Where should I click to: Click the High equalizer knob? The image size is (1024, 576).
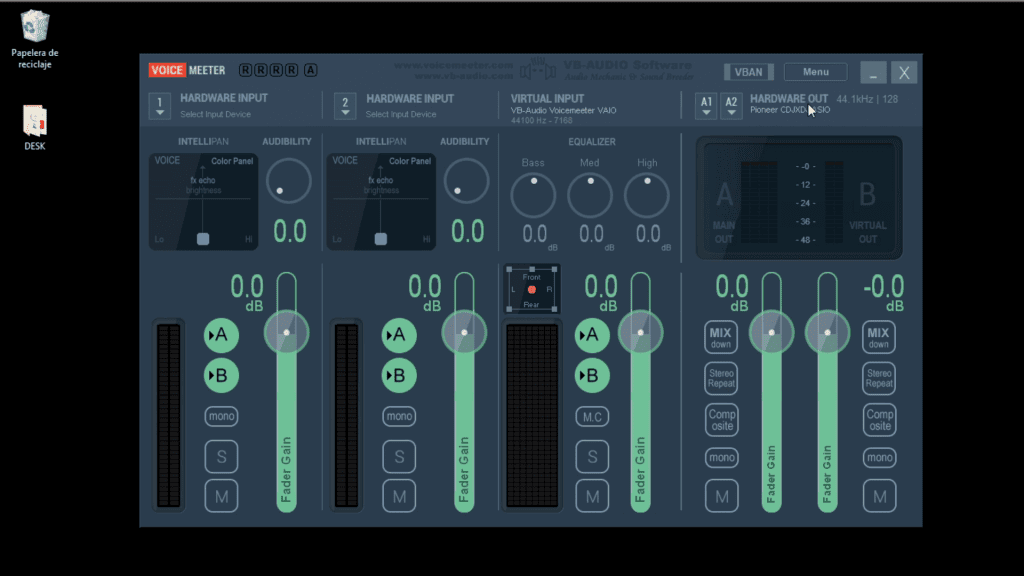click(x=647, y=195)
